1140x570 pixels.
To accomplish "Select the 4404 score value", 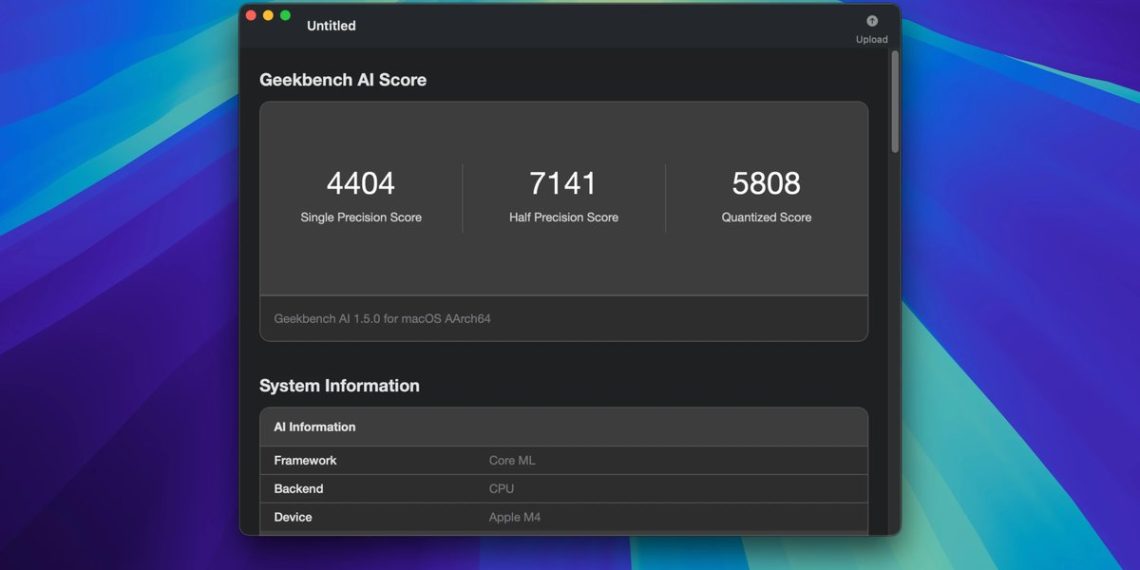I will click(360, 184).
